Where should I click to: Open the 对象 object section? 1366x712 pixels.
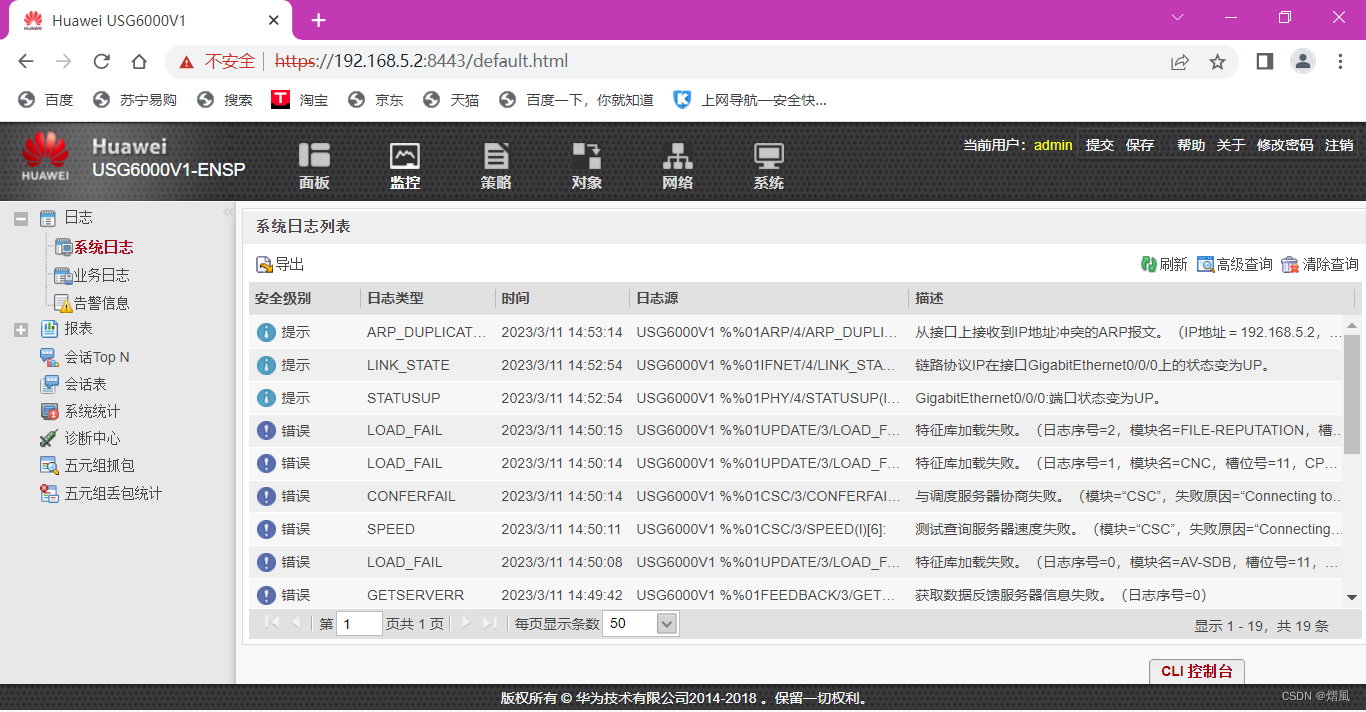tap(587, 164)
